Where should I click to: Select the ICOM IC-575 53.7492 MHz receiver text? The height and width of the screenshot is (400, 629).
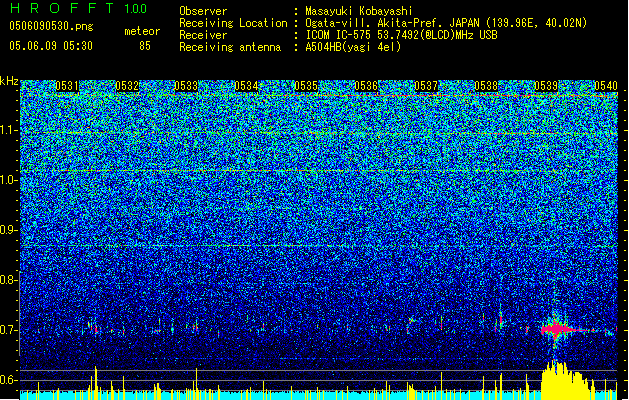pyautogui.click(x=402, y=35)
